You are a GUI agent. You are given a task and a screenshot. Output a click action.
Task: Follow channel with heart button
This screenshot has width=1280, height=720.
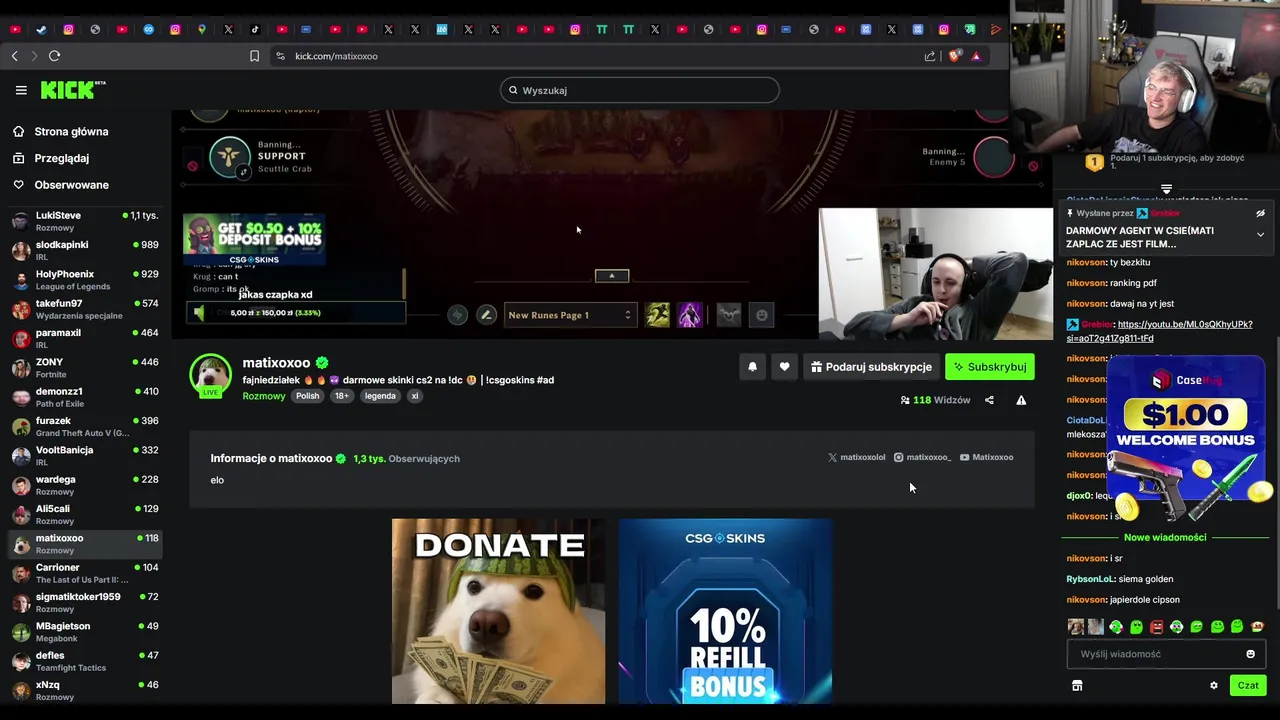pyautogui.click(x=784, y=367)
